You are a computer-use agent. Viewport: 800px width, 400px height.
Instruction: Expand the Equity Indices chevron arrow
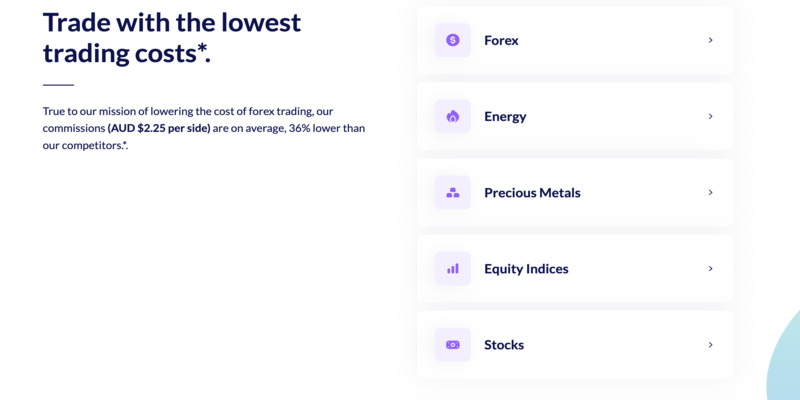click(710, 268)
